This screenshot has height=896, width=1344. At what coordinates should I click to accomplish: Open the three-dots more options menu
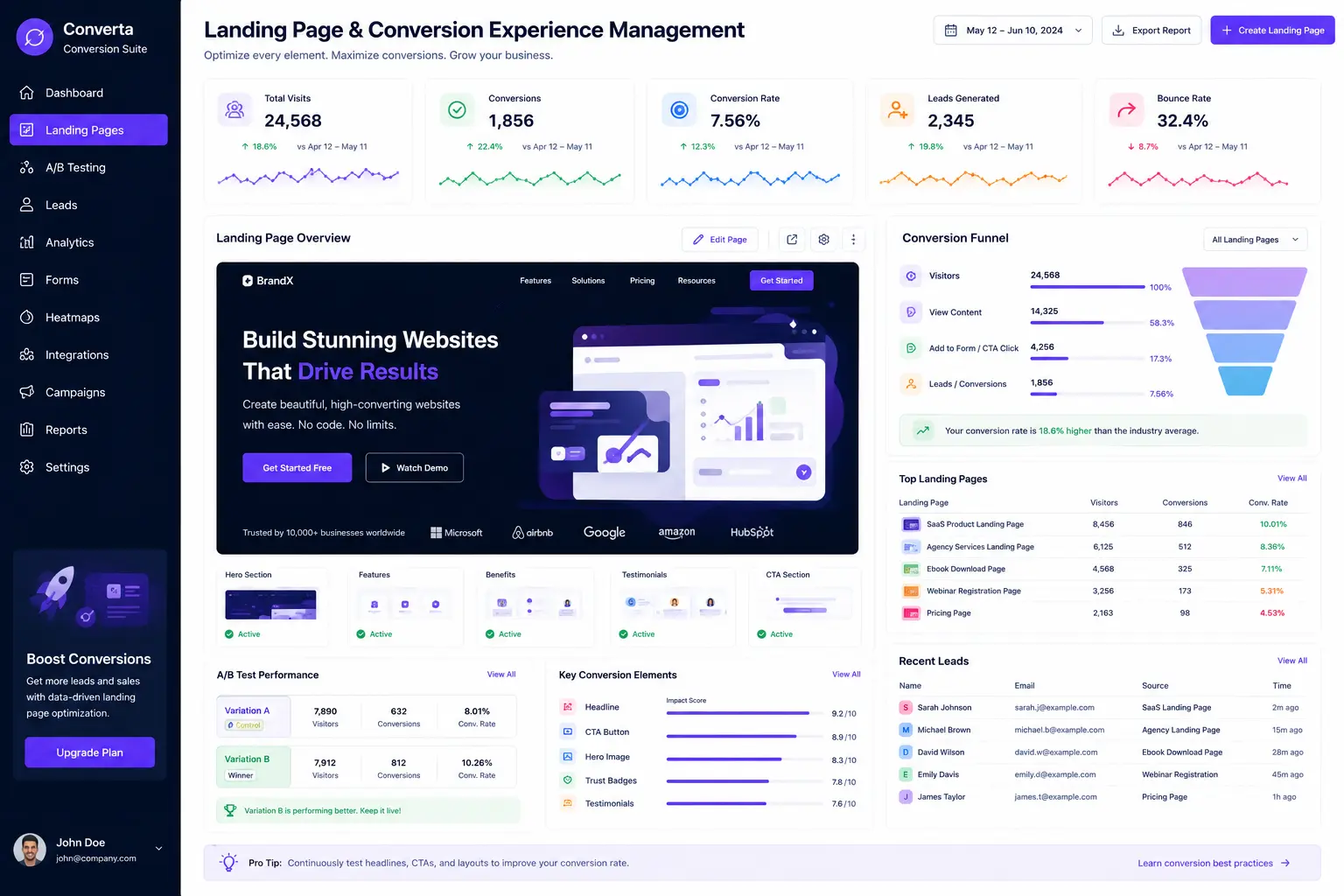pos(853,239)
